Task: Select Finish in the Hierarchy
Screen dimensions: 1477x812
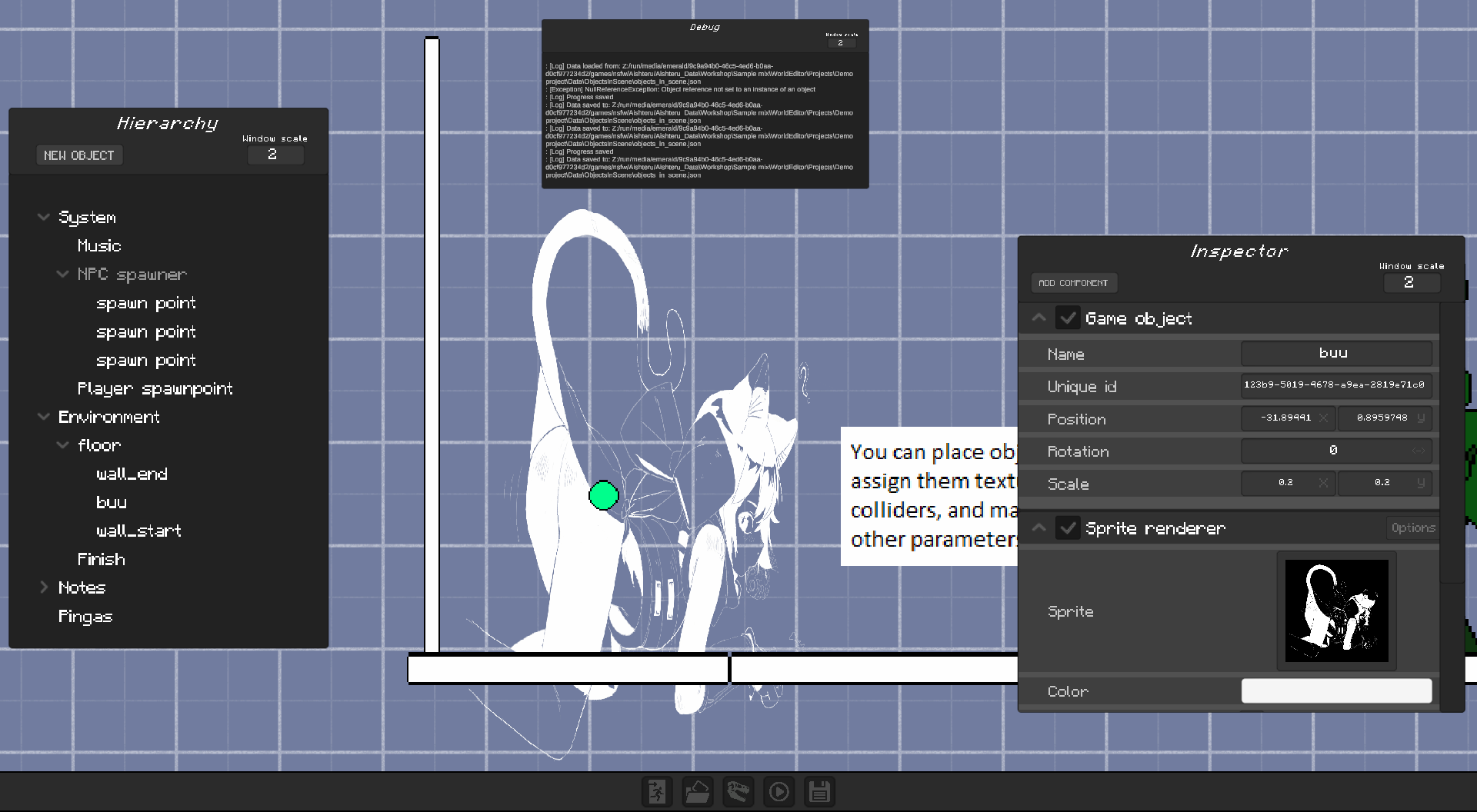Action: [x=101, y=559]
